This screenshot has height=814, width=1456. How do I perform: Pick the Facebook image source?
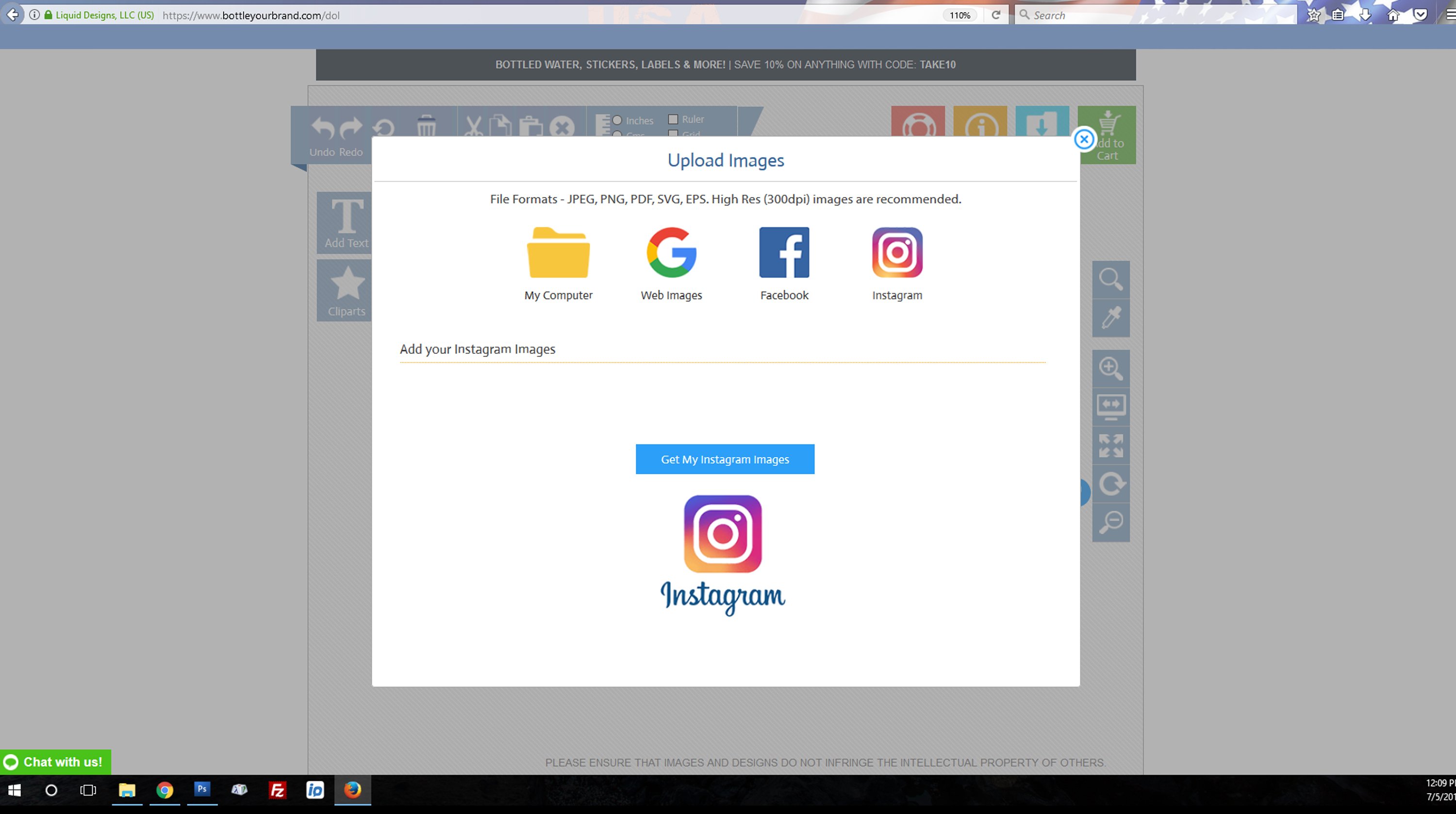pyautogui.click(x=784, y=264)
